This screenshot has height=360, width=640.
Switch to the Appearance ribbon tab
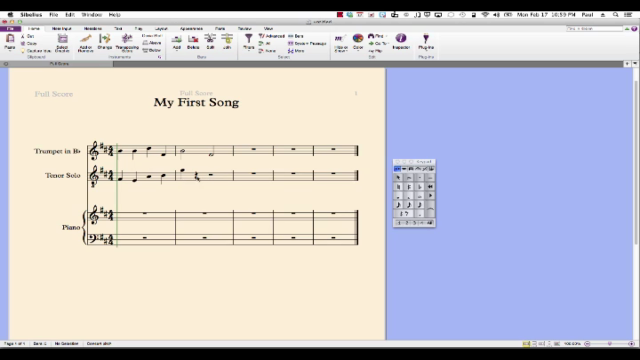[191, 29]
